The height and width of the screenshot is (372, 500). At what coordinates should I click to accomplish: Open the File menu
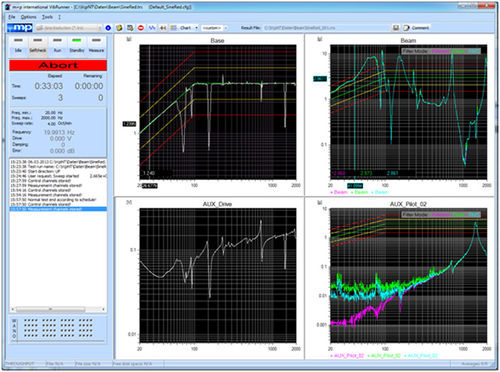[x=12, y=17]
